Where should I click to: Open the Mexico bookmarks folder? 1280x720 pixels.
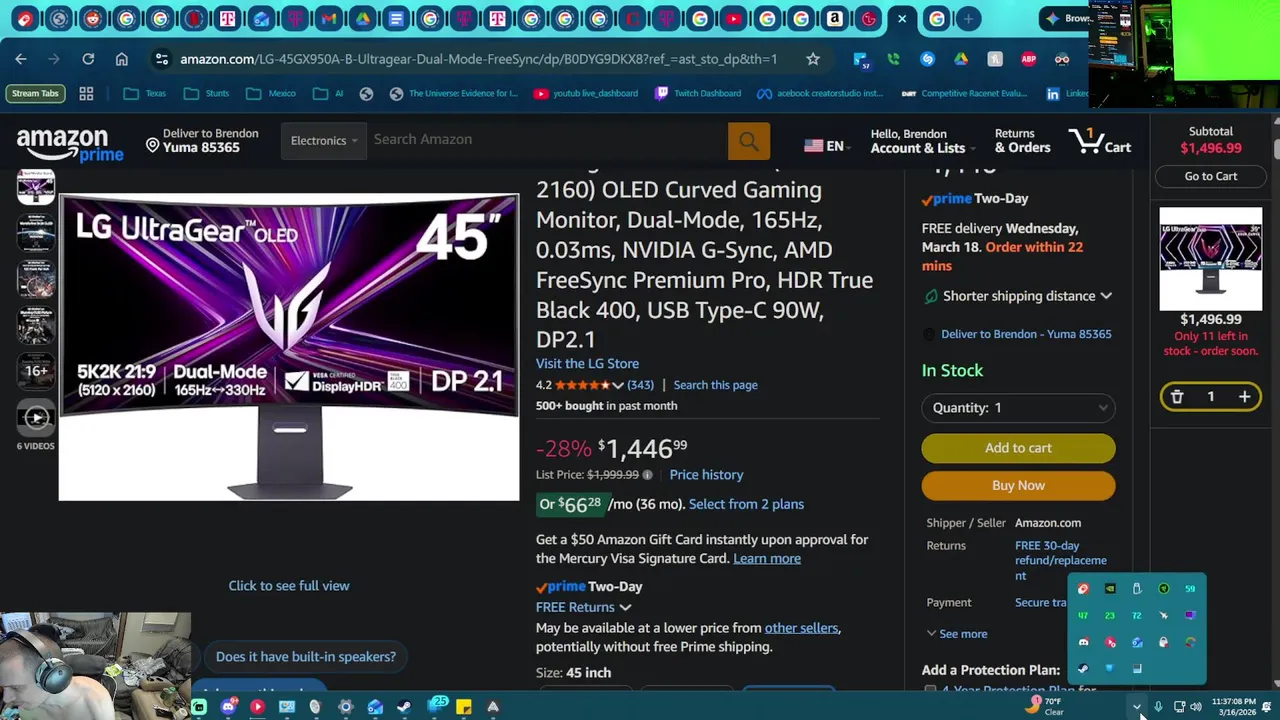click(270, 93)
